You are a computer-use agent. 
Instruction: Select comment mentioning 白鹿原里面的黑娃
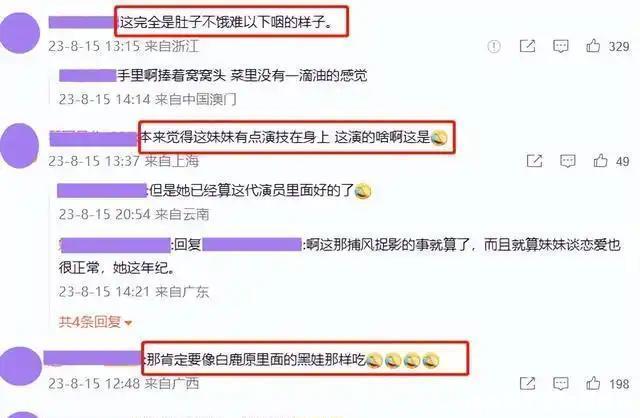pyautogui.click(x=292, y=360)
